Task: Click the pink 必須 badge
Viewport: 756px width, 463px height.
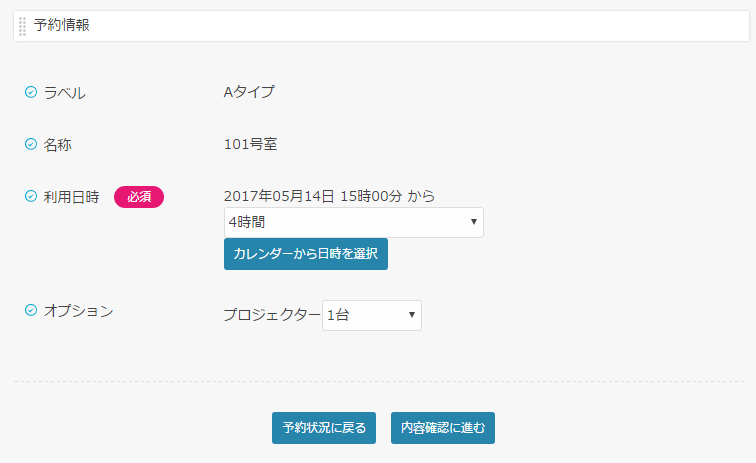Action: 139,197
